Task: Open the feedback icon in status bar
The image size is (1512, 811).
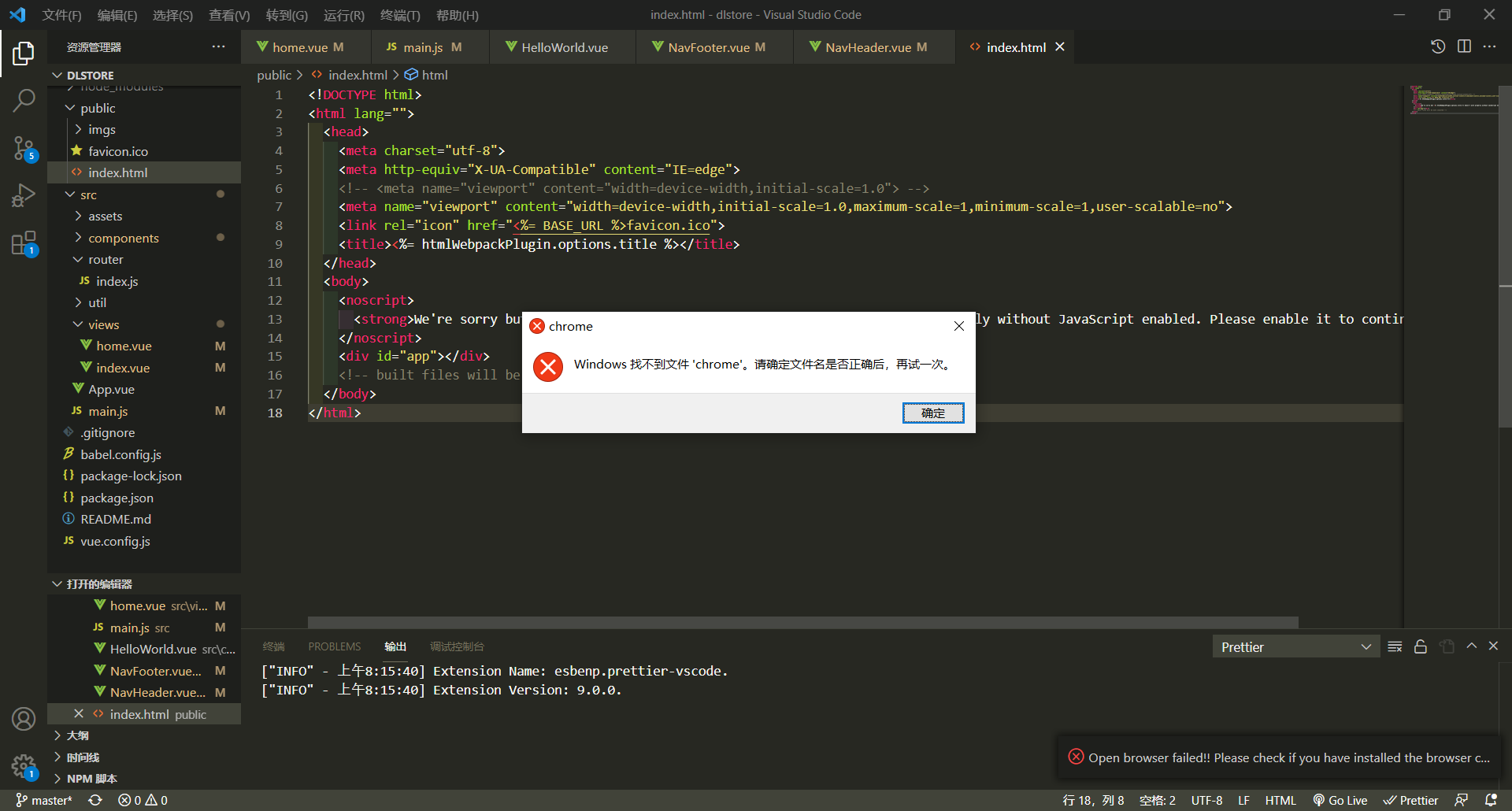Action: pyautogui.click(x=1462, y=800)
